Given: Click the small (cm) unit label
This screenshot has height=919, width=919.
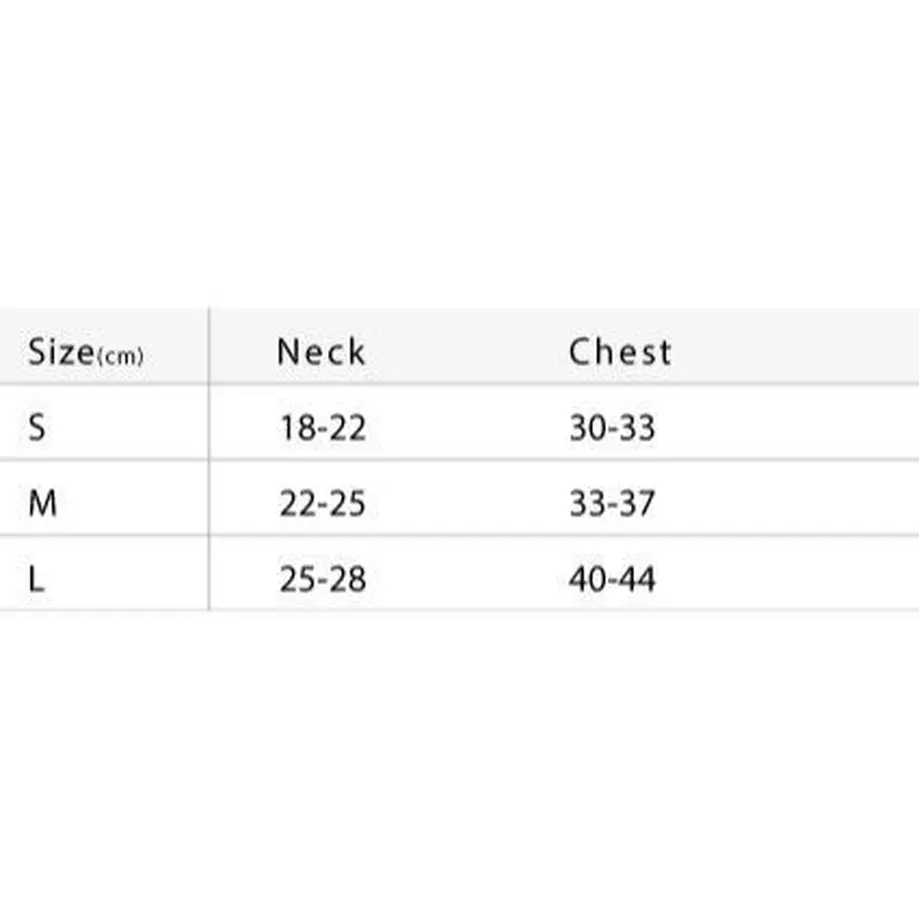Looking at the screenshot, I should (x=120, y=356).
